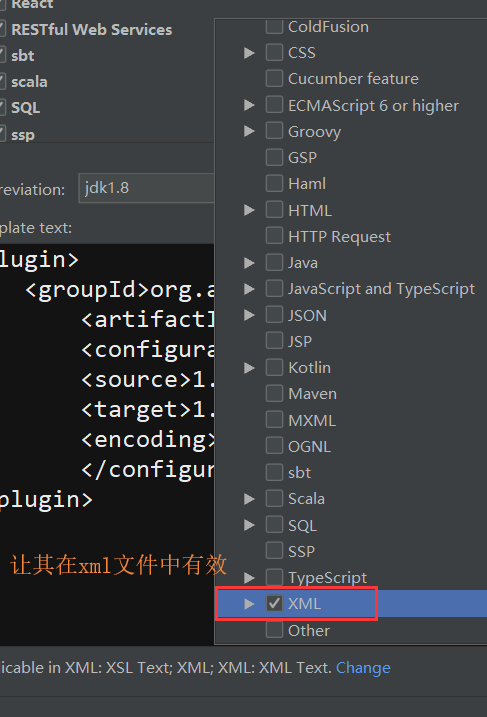The height and width of the screenshot is (717, 487).
Task: Enable the Maven context checkbox
Action: click(x=274, y=394)
